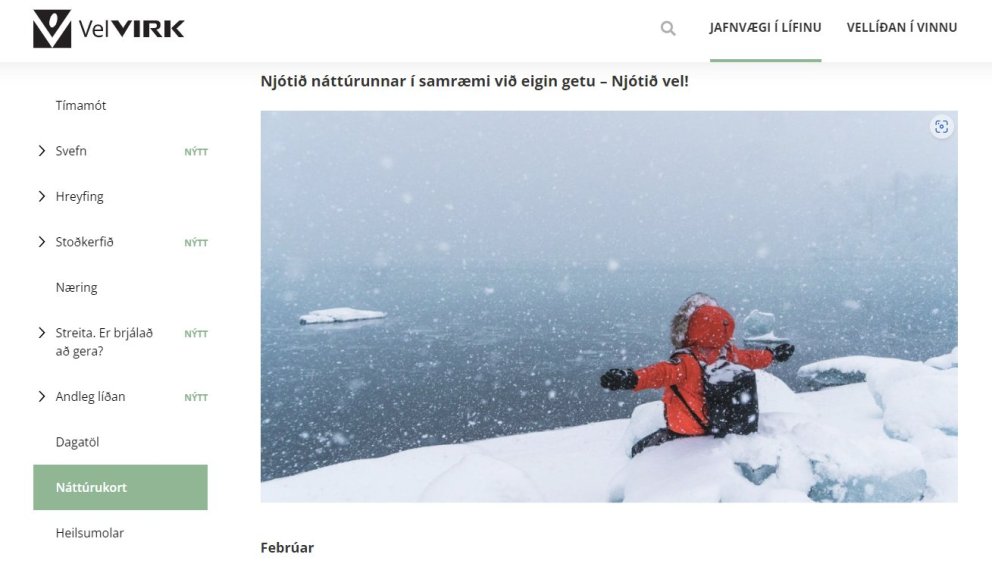Screen dimensions: 992x570
Task: Open the search magnifier icon
Action: (668, 28)
